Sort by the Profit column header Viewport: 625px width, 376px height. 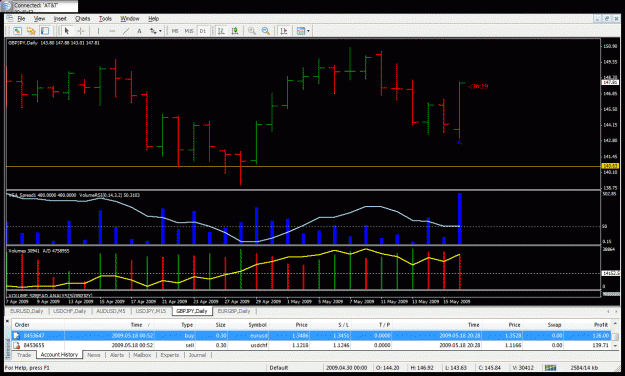click(x=601, y=325)
